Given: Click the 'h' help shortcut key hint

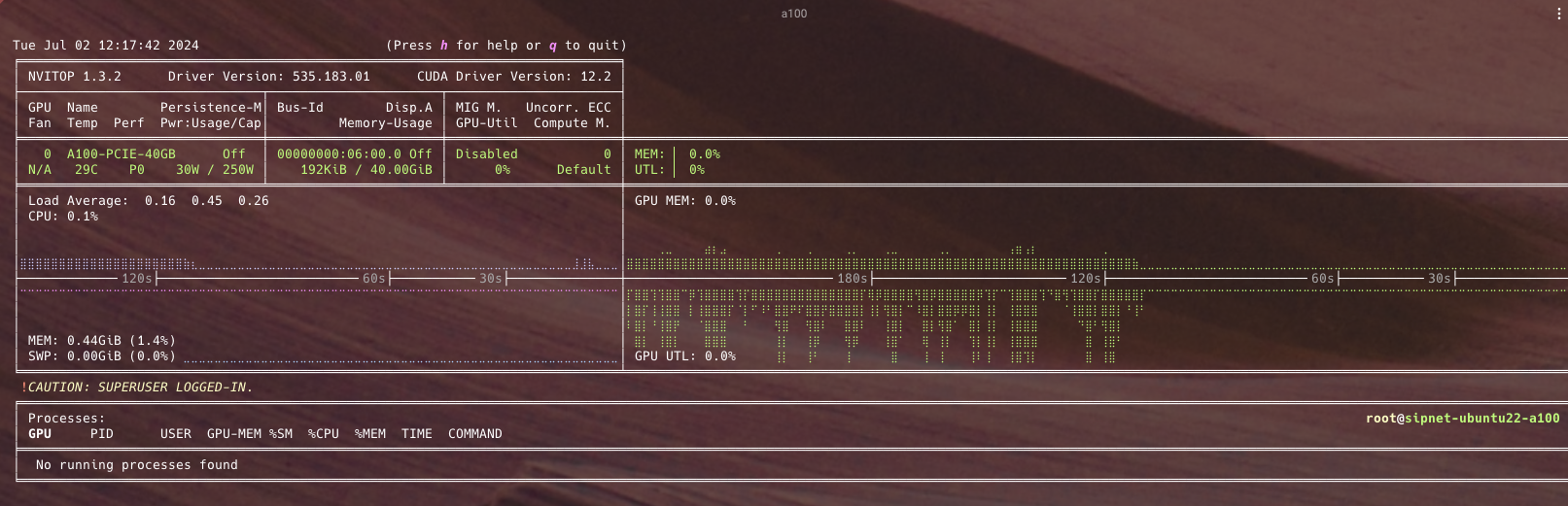Looking at the screenshot, I should (x=444, y=46).
